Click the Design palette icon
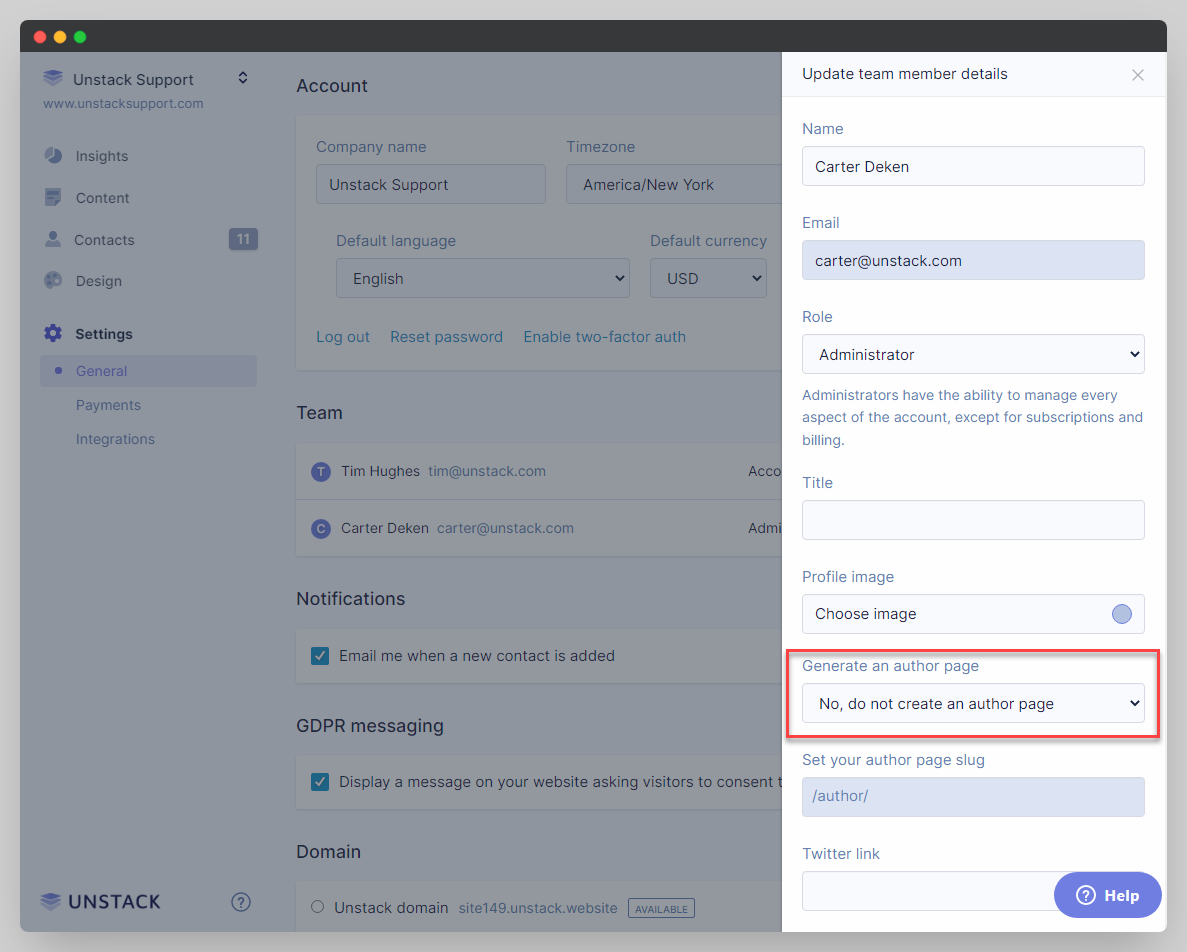This screenshot has width=1187, height=952. click(53, 281)
